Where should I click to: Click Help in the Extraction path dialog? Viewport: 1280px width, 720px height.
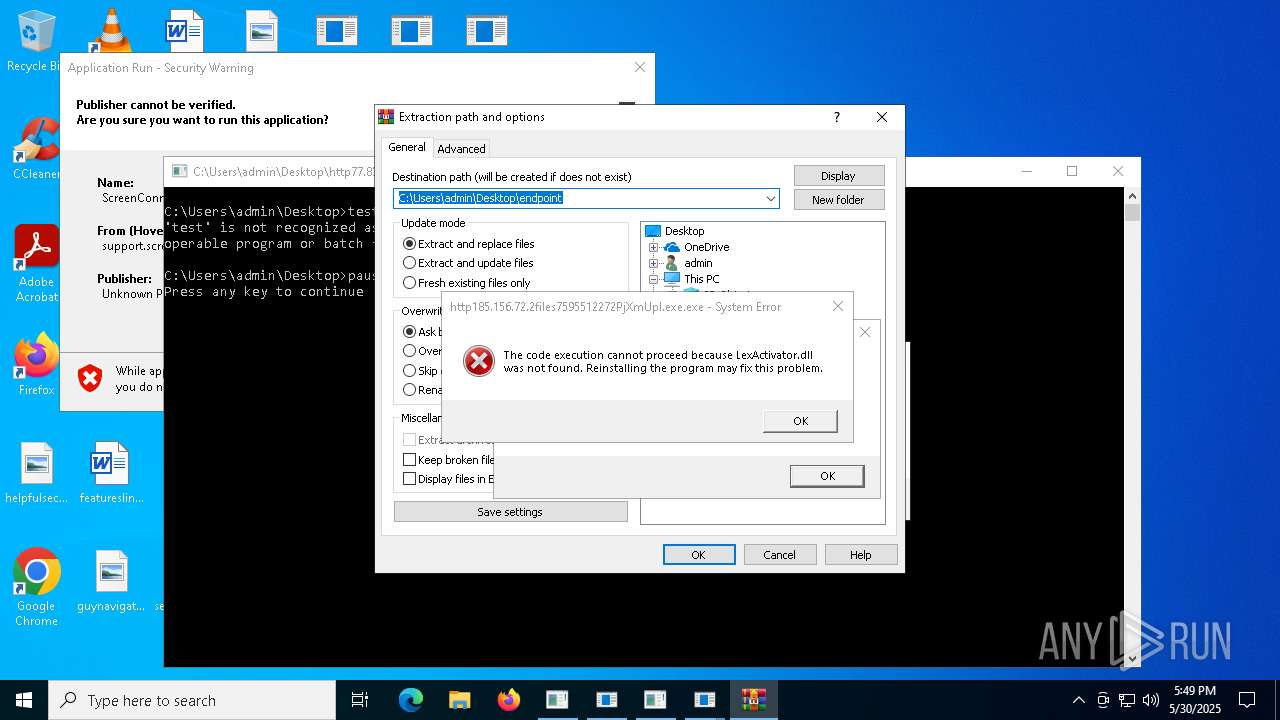click(860, 555)
